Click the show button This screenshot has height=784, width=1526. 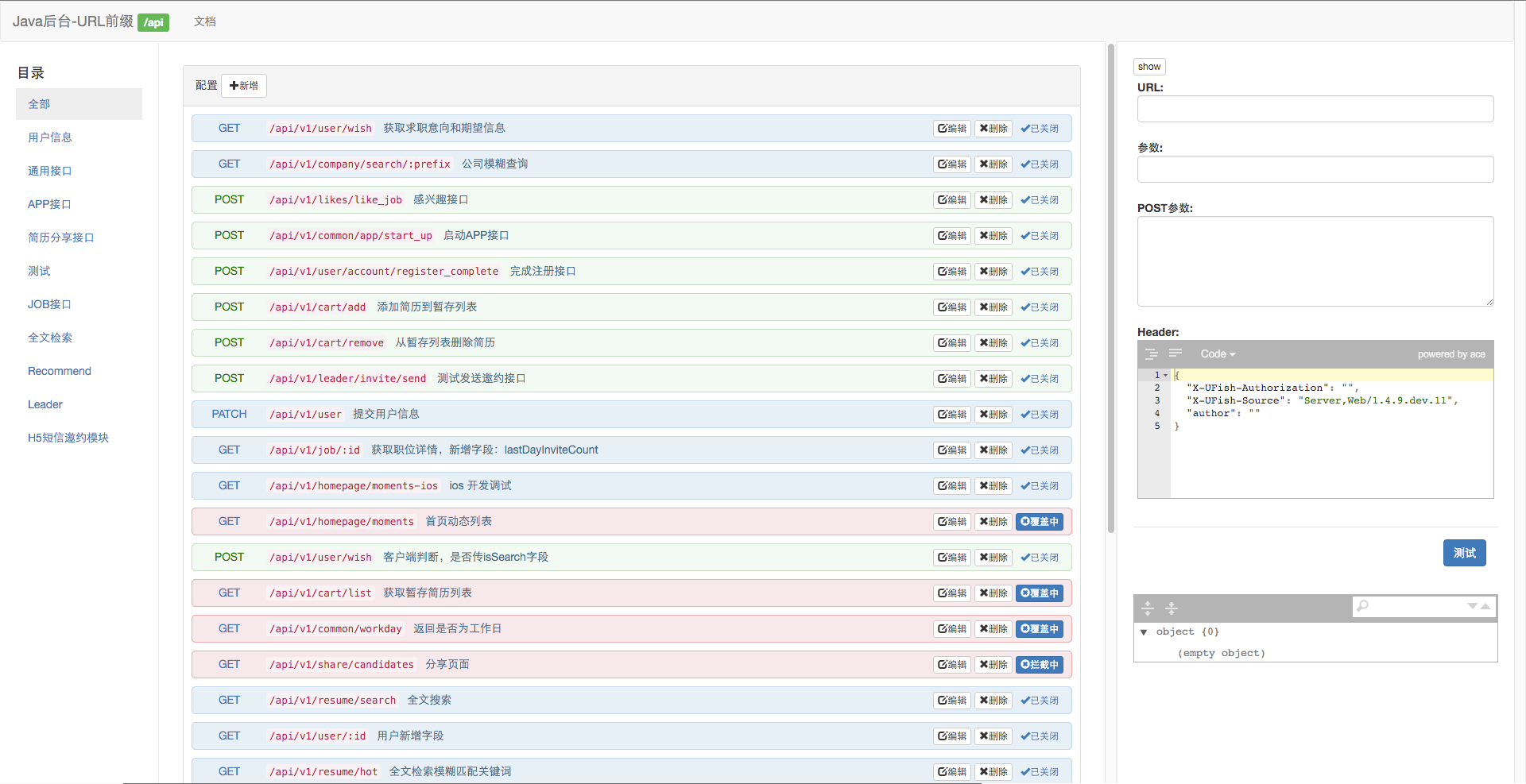(x=1149, y=67)
